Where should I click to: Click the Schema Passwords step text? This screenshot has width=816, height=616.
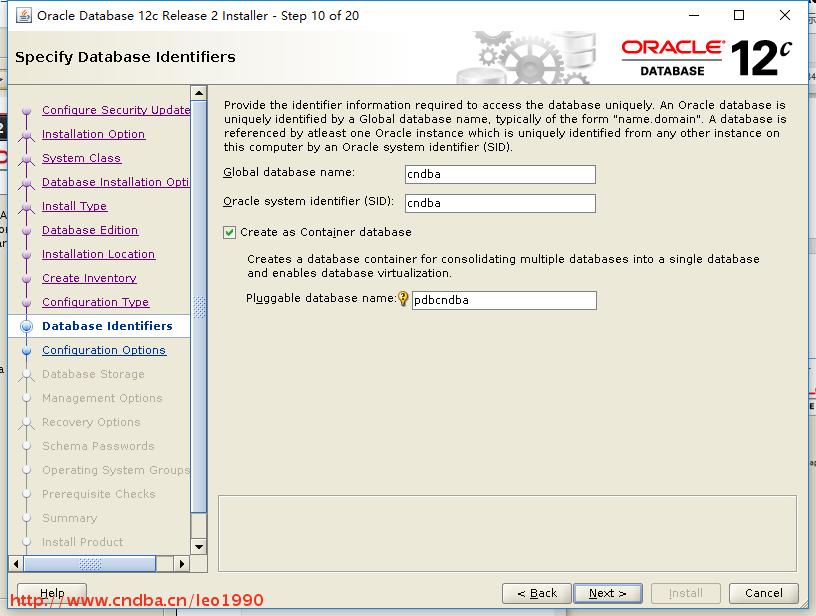pos(98,446)
